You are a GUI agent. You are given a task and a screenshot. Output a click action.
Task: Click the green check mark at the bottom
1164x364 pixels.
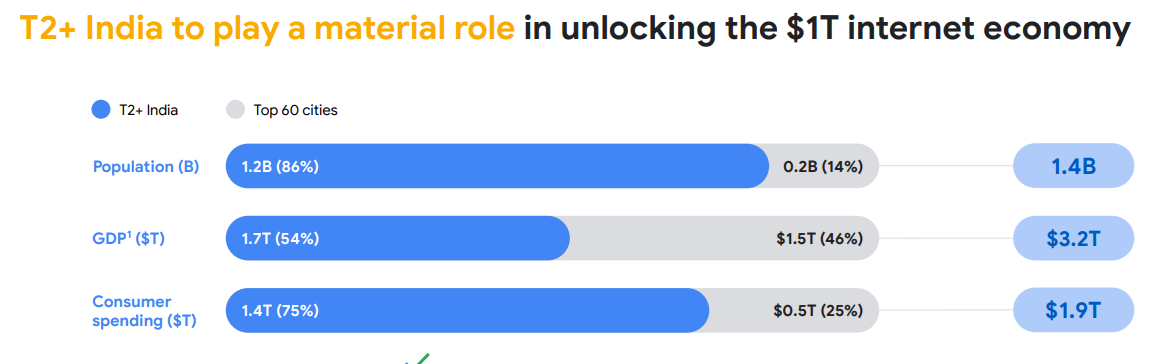pyautogui.click(x=418, y=359)
